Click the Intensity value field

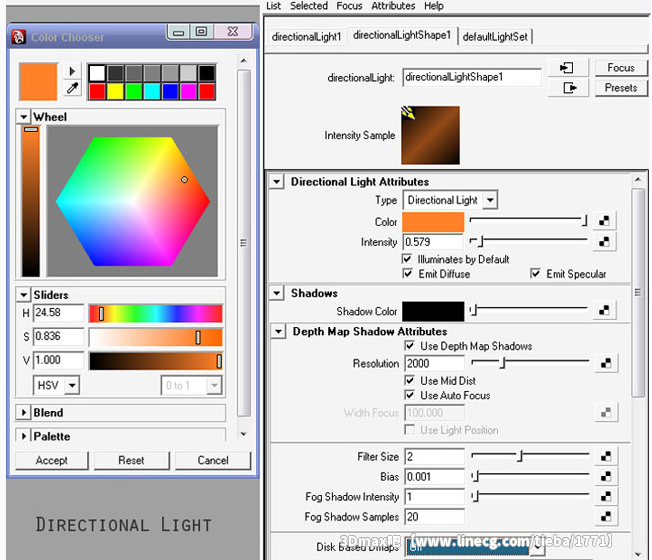tap(433, 242)
